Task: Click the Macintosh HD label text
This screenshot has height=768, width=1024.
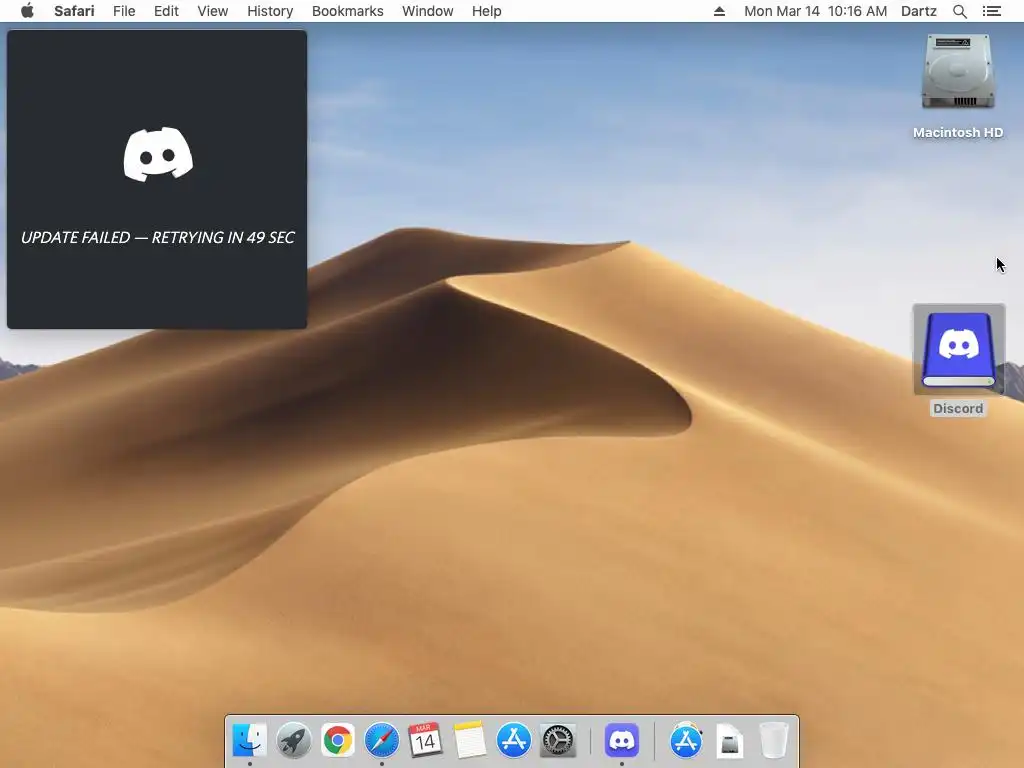Action: (958, 133)
